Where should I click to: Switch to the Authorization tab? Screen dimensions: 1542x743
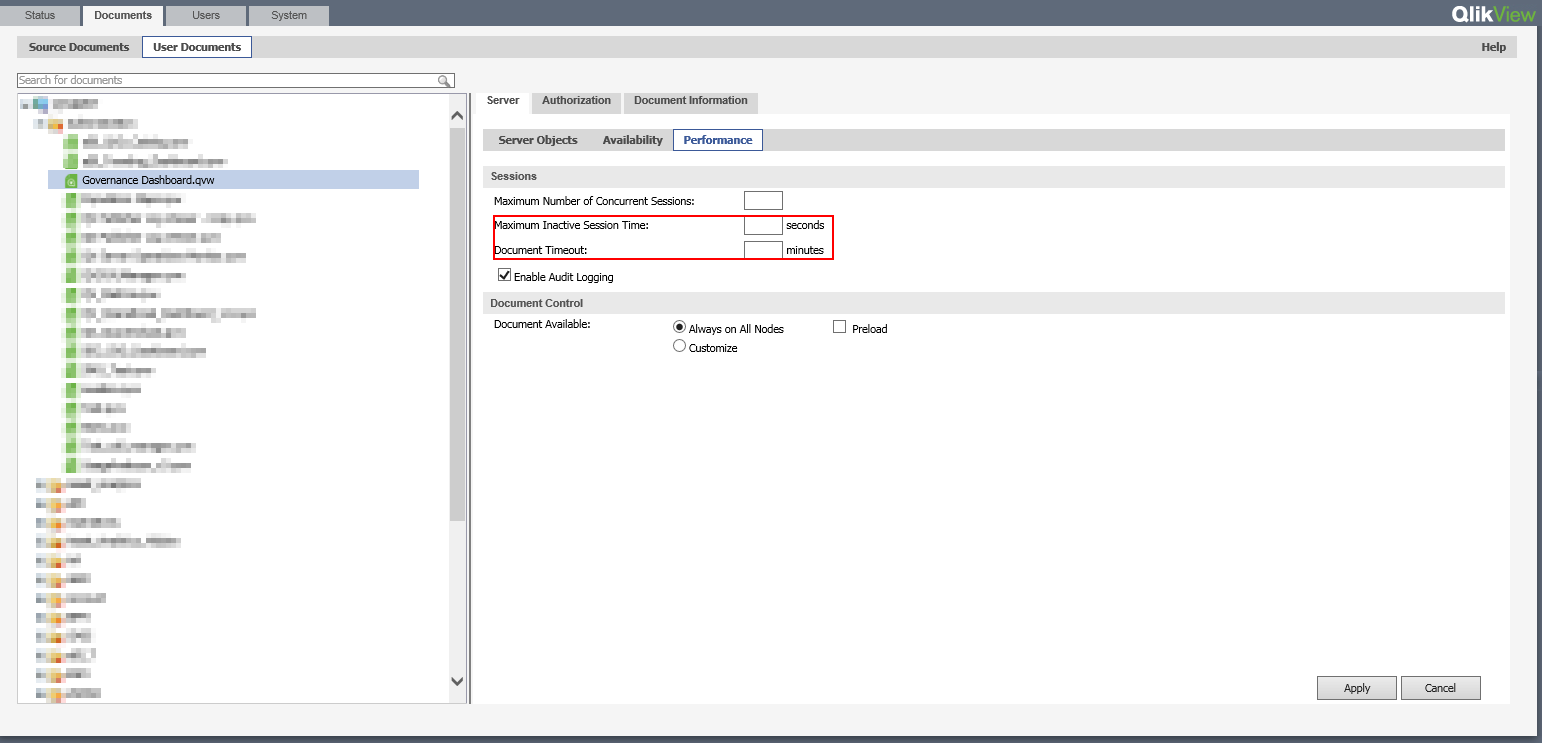tap(576, 101)
